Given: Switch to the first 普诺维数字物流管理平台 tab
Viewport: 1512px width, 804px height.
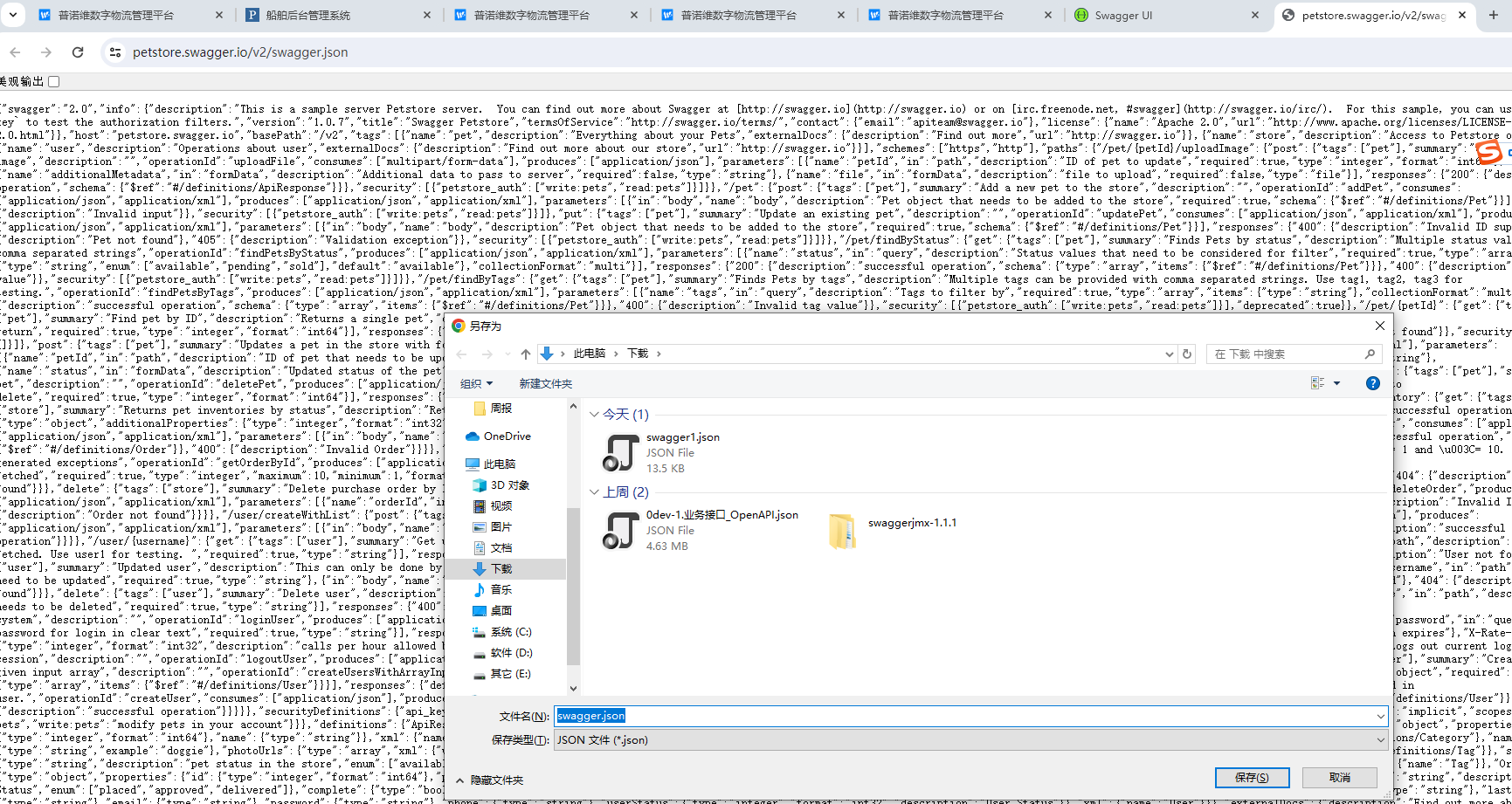Looking at the screenshot, I should 116,15.
